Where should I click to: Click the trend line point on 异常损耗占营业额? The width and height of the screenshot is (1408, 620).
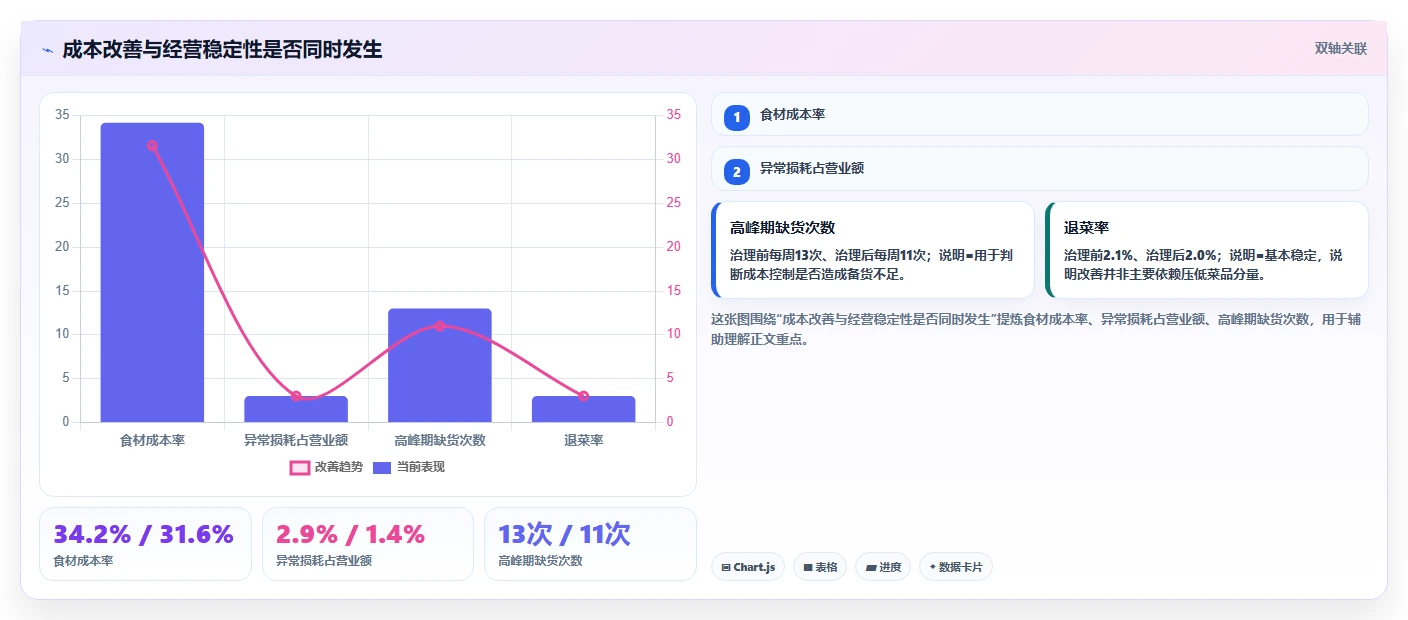(296, 396)
